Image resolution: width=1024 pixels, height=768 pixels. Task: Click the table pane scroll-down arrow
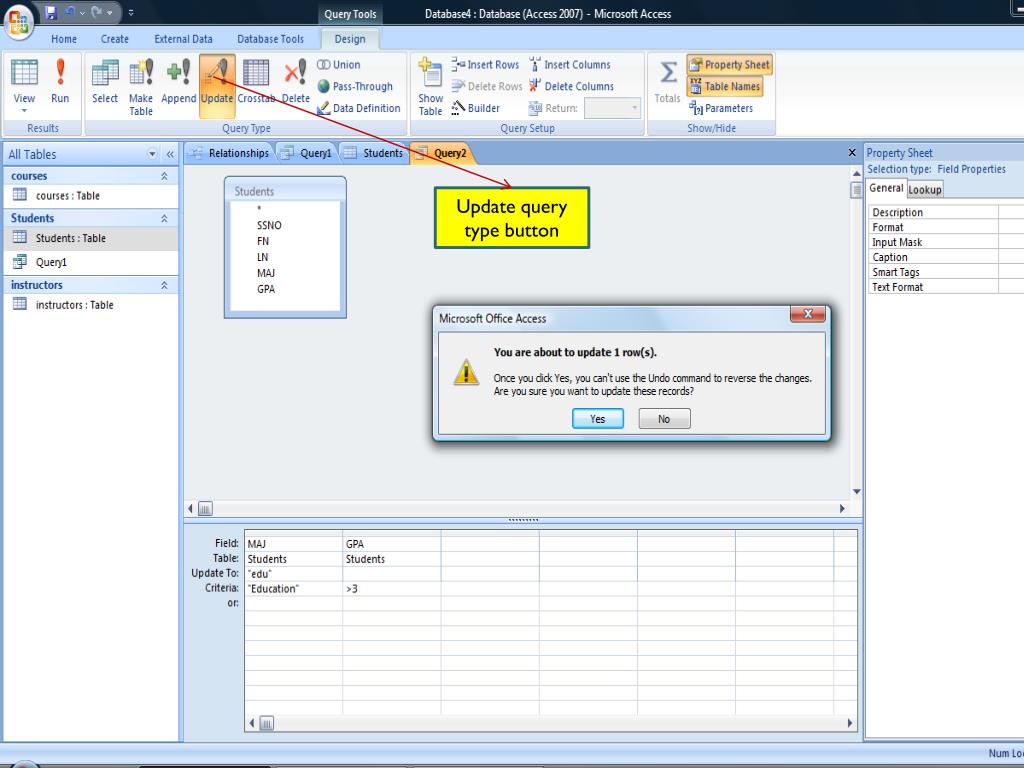(x=856, y=492)
